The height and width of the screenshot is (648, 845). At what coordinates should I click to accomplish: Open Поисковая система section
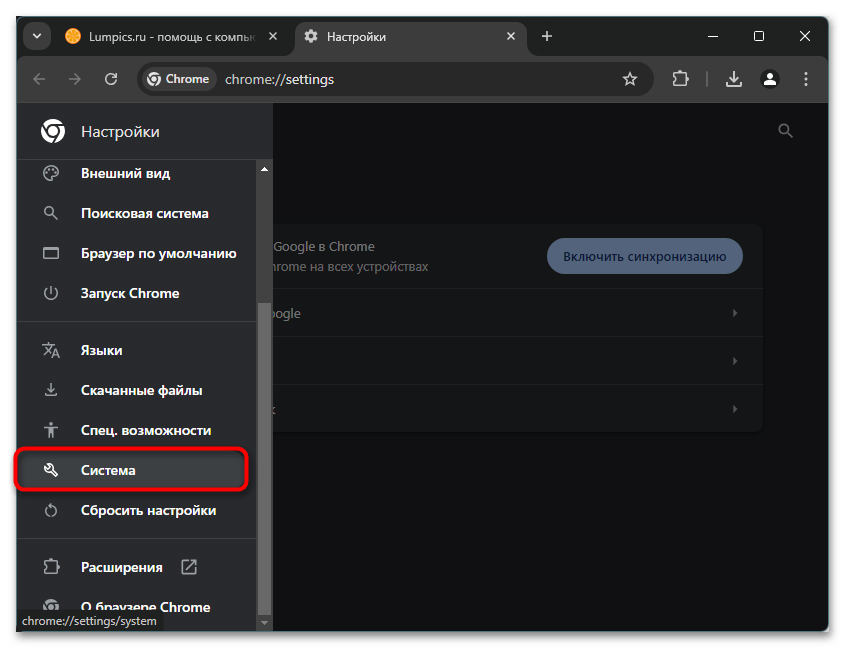point(137,213)
